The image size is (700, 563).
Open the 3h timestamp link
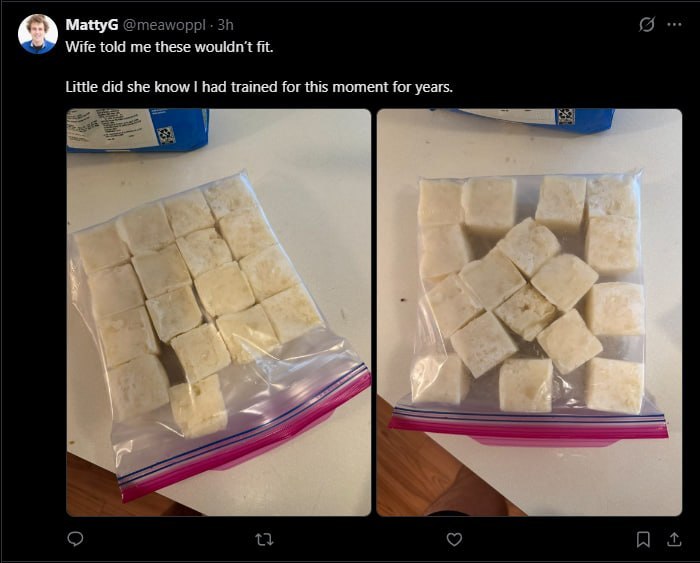tap(225, 25)
